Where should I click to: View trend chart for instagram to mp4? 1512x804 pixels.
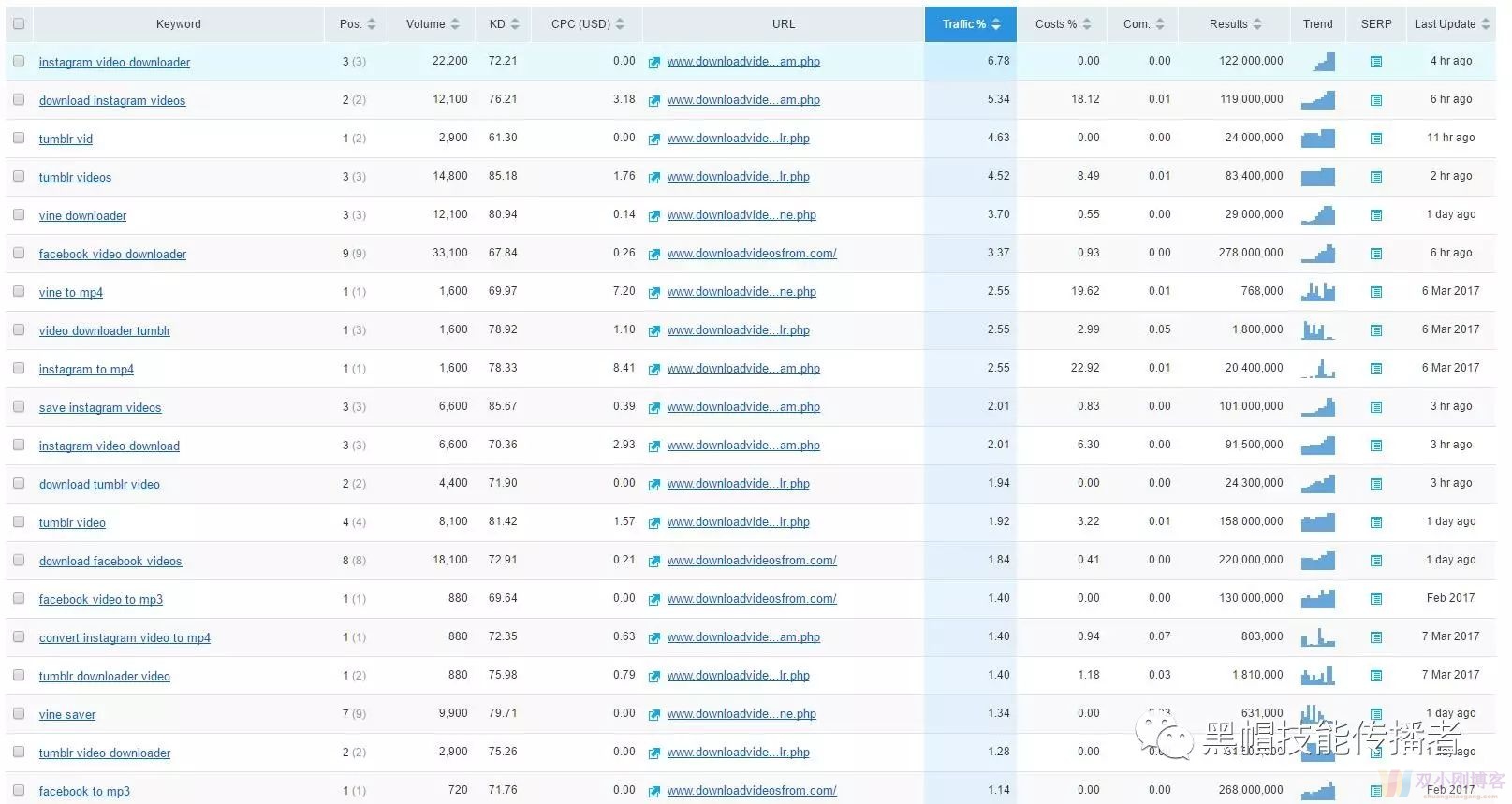click(1318, 369)
